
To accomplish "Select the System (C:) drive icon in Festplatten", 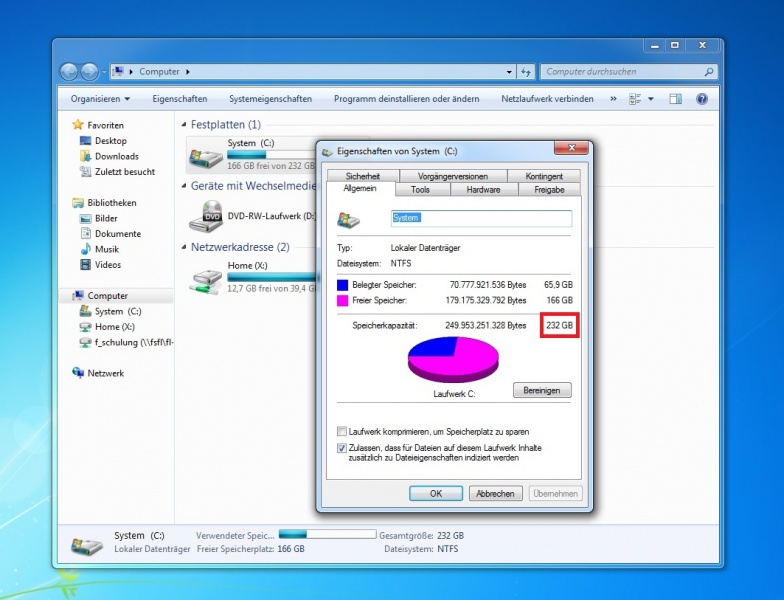I will click(206, 157).
